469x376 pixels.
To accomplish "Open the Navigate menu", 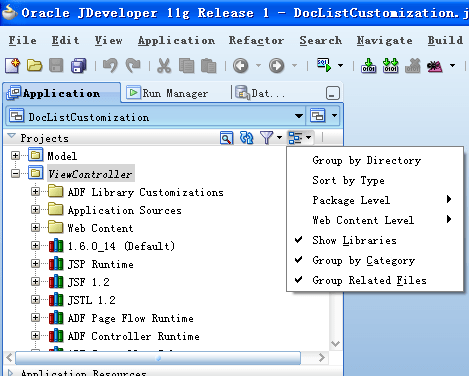I will [384, 40].
